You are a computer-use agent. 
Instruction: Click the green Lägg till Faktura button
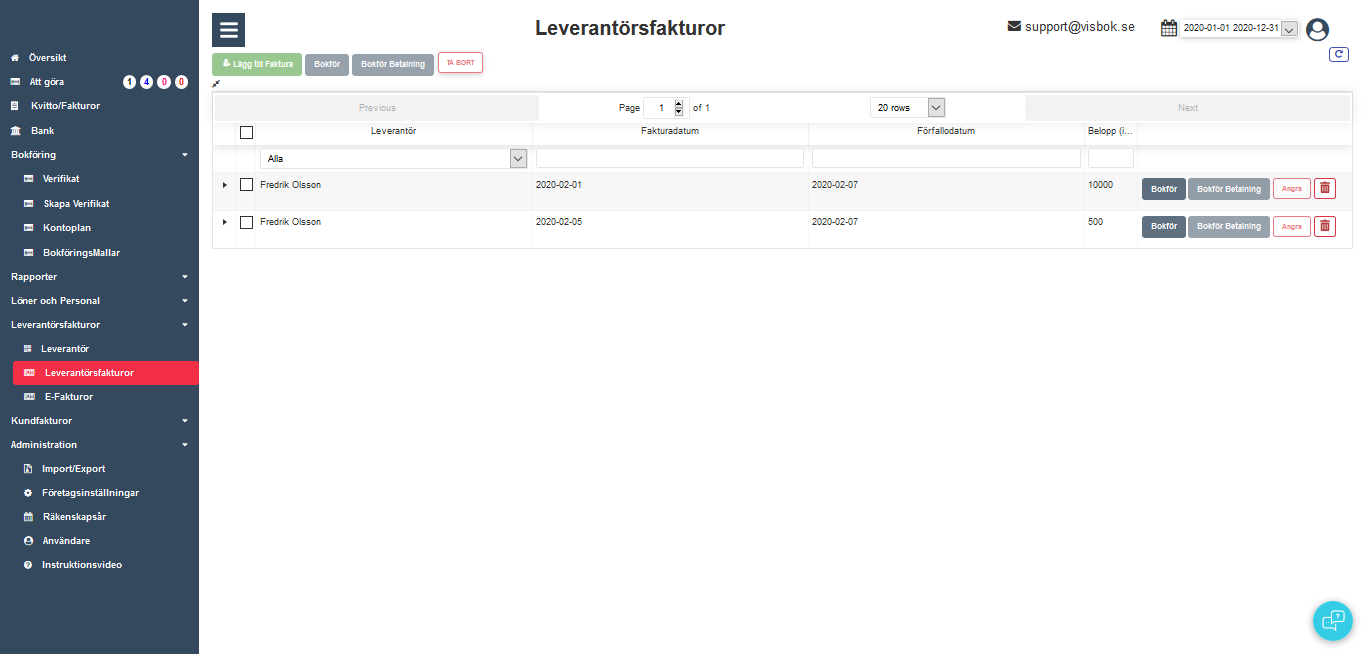click(x=257, y=64)
